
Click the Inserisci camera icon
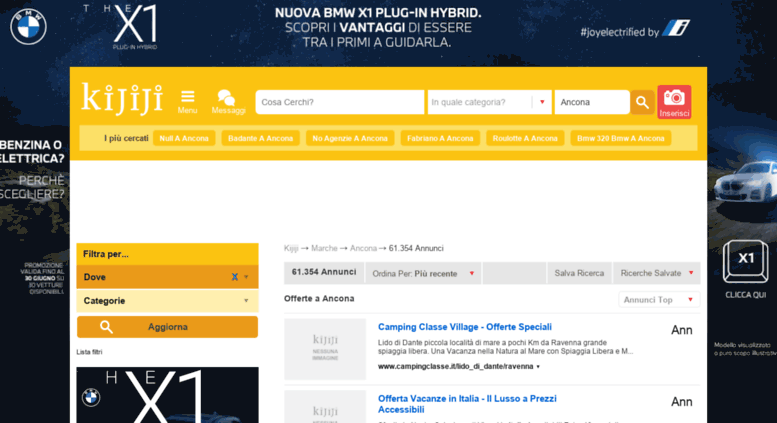674,102
